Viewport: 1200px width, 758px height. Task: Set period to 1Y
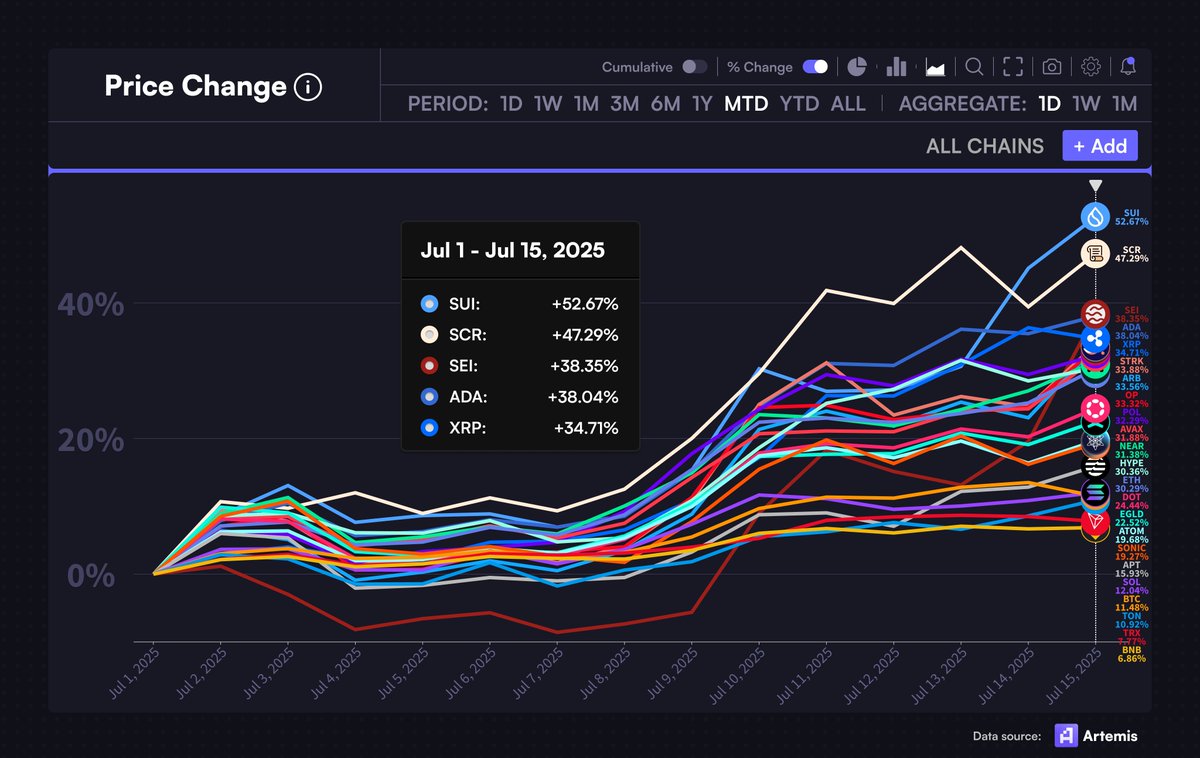(x=702, y=103)
